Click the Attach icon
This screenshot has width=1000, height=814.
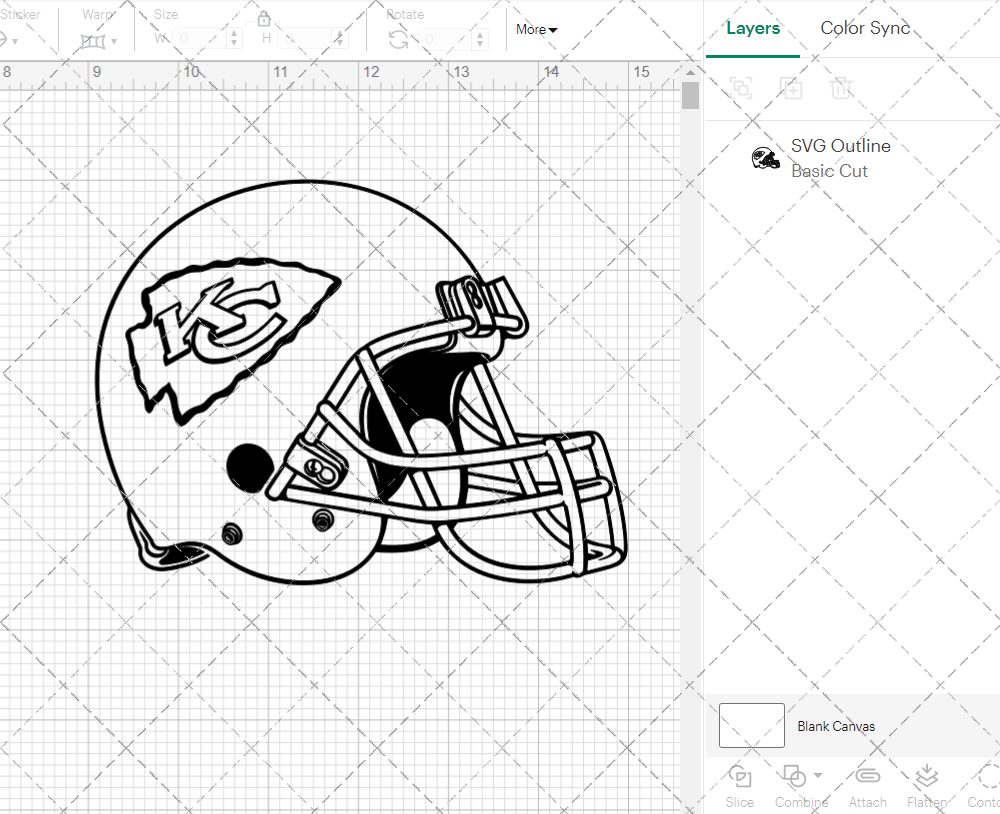(x=867, y=786)
